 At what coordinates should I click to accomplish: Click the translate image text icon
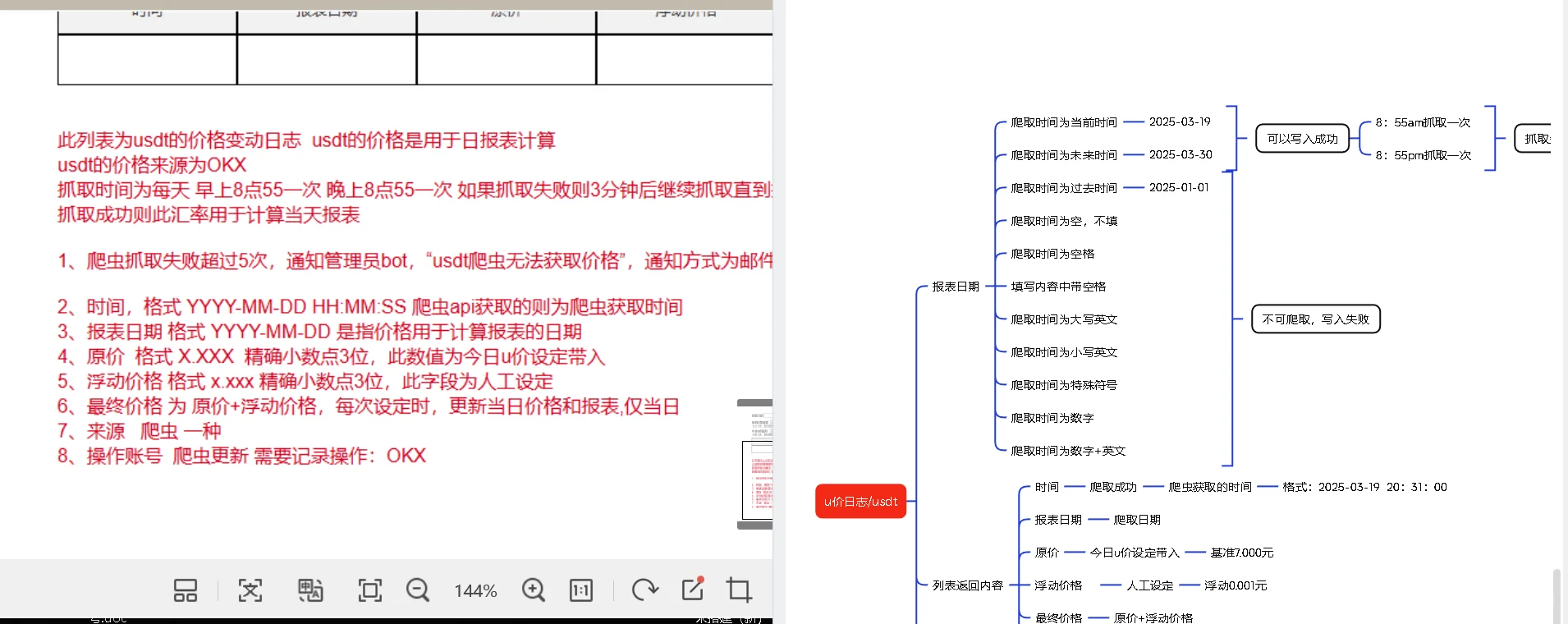point(310,590)
